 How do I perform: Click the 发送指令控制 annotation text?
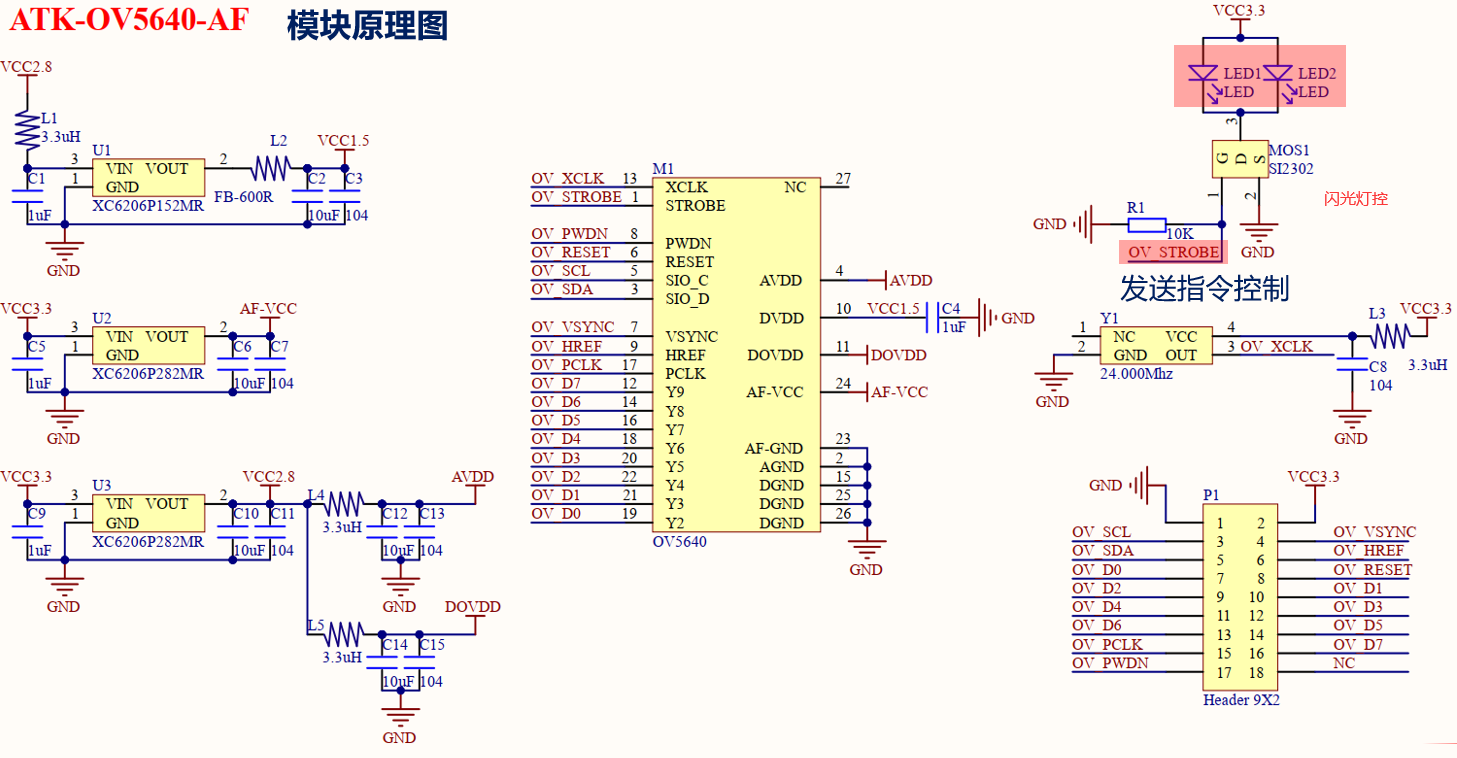click(1204, 288)
